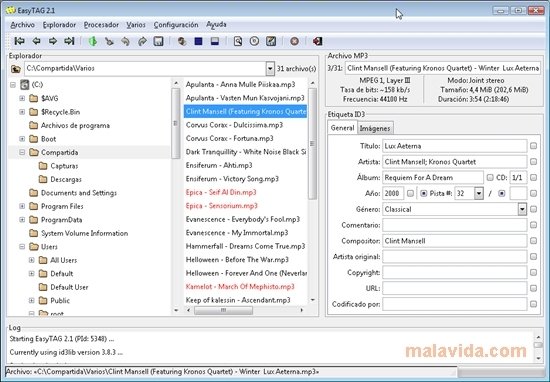Screen dimensions: 550x382
Task: Open the Ayuda menu
Action: point(216,25)
